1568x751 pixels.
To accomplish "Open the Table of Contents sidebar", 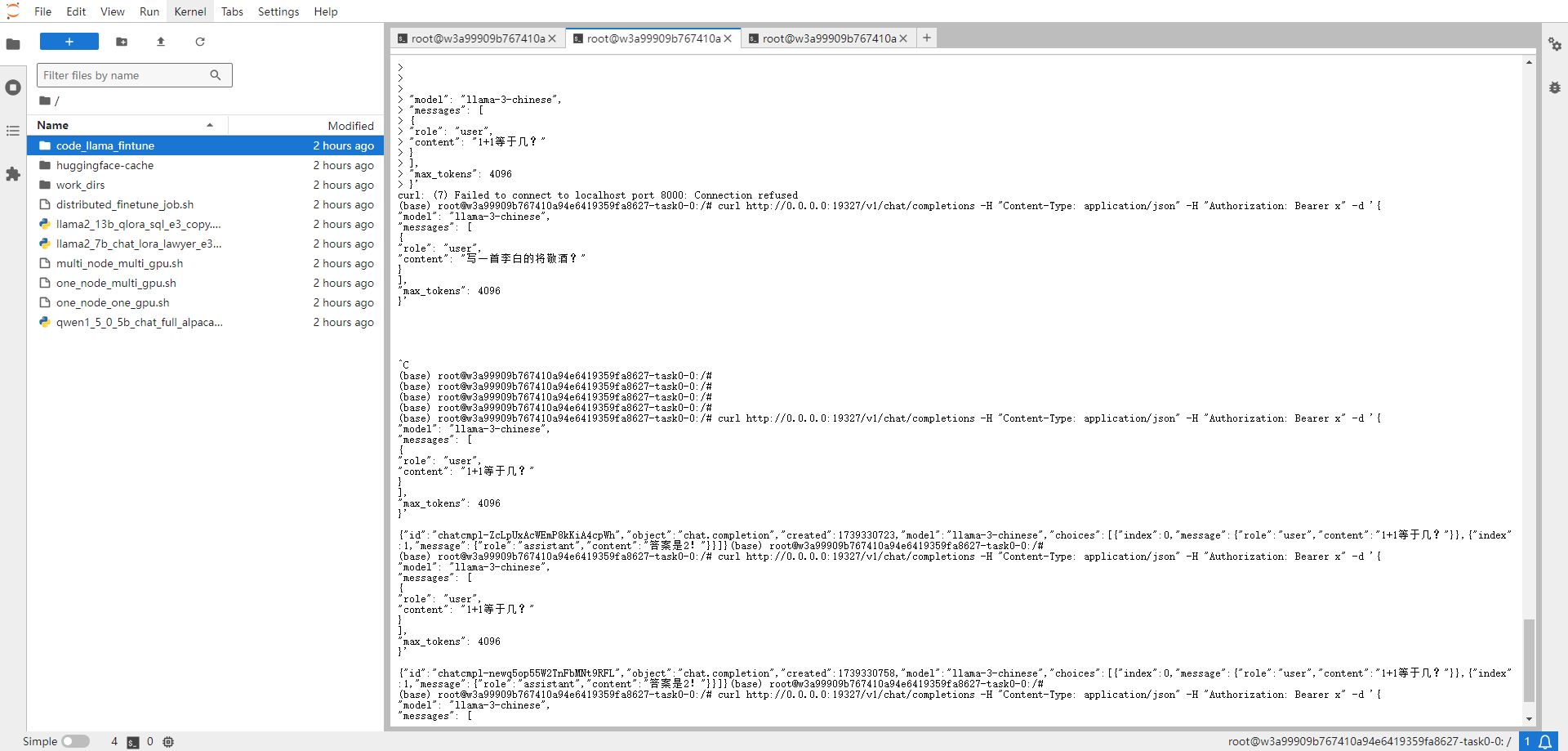I will [13, 131].
